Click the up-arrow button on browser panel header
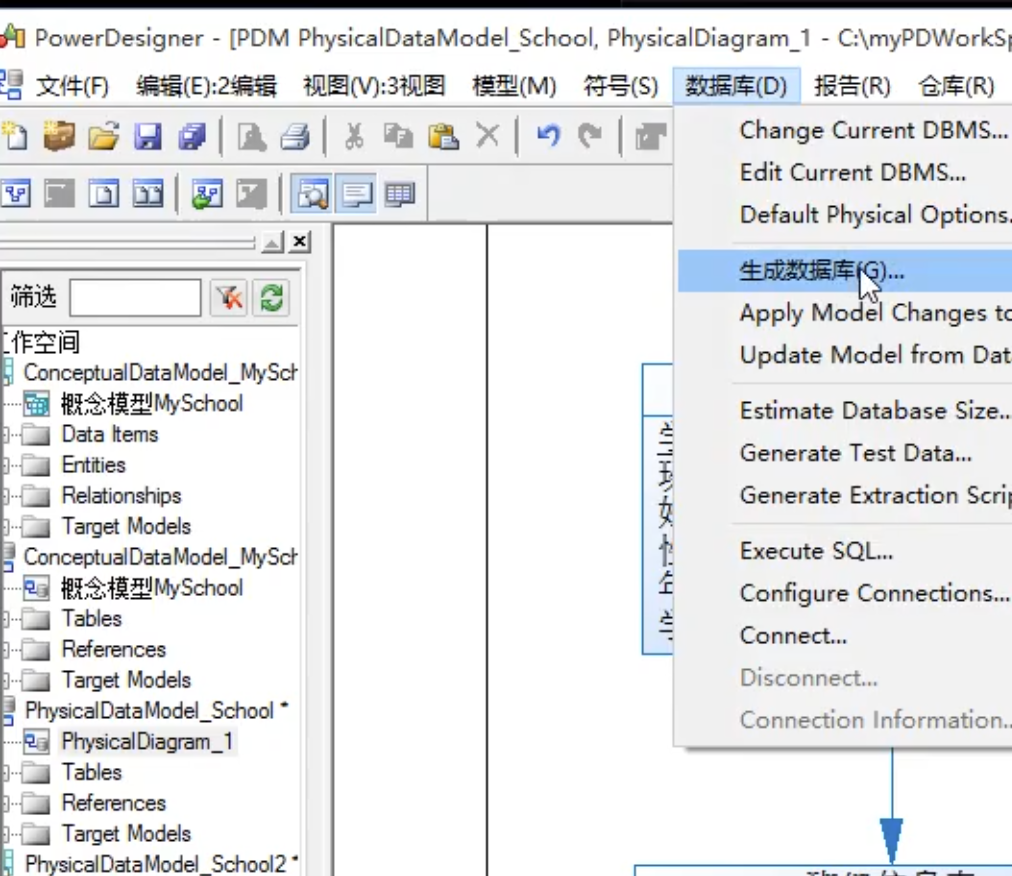The width and height of the screenshot is (1012, 876). click(x=272, y=242)
